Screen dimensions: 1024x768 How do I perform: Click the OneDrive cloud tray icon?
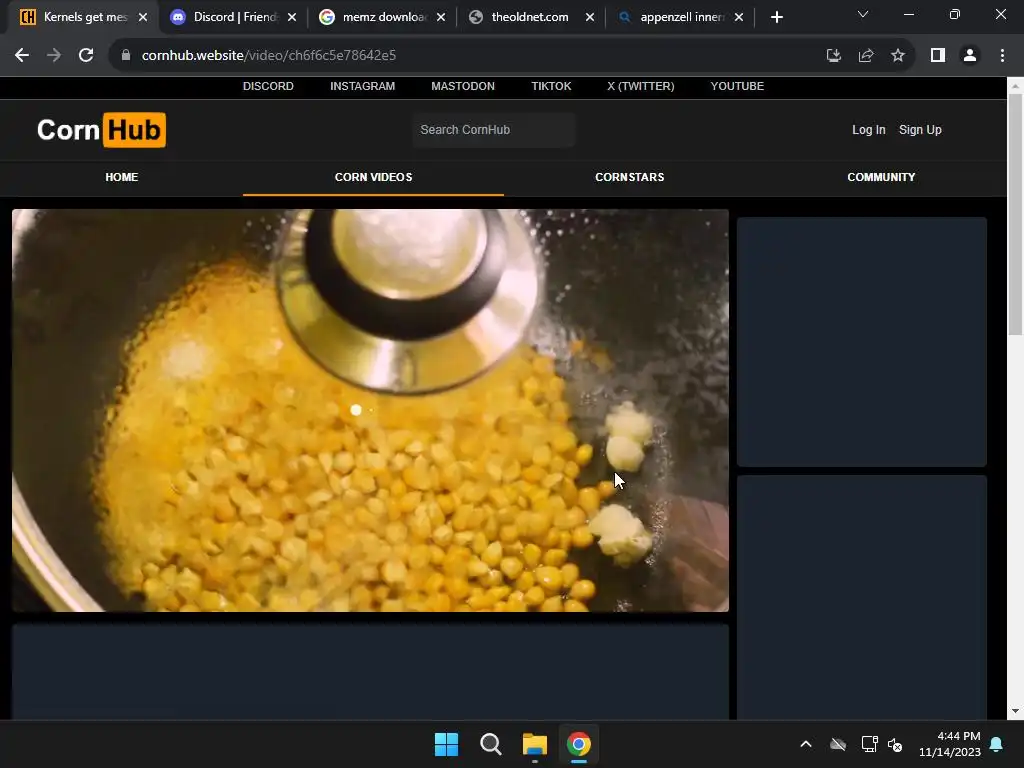point(838,744)
